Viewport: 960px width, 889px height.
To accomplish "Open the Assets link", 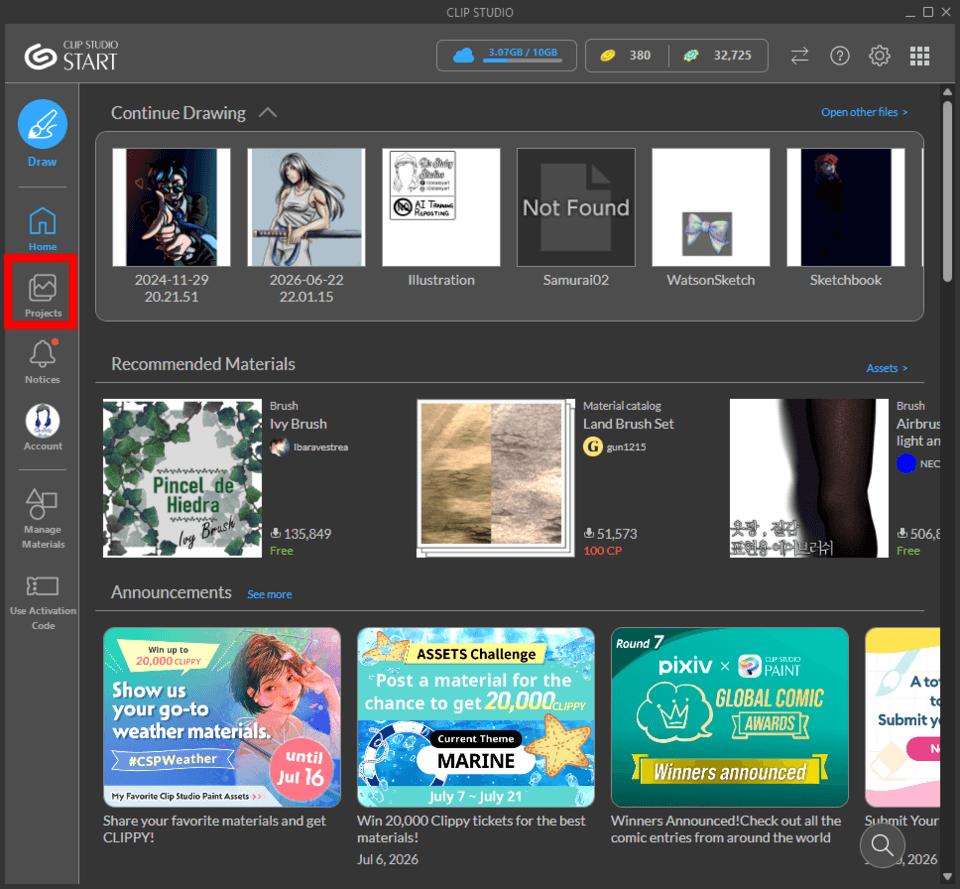I will (x=887, y=368).
